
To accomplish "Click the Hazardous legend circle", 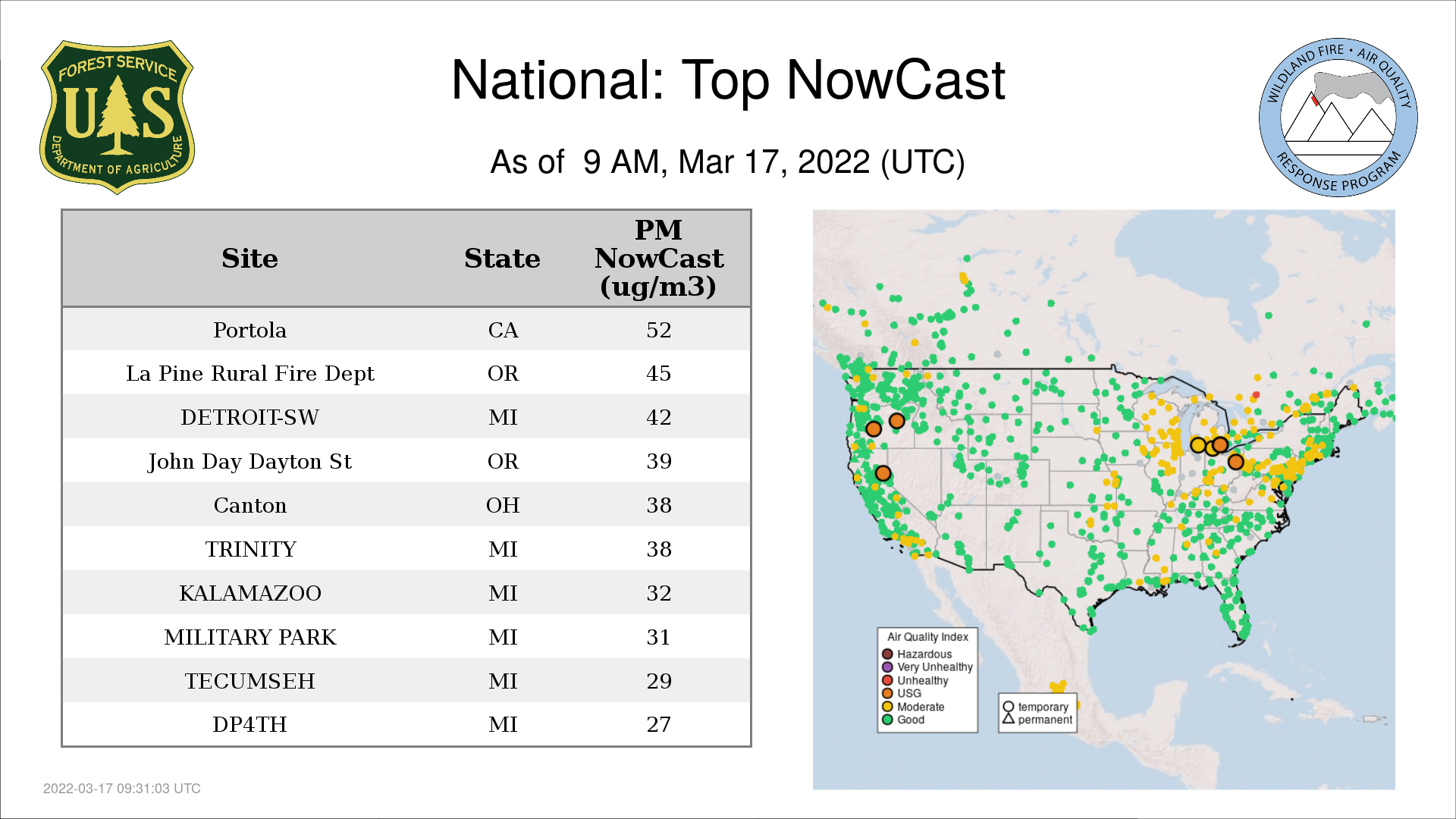I will [x=887, y=654].
